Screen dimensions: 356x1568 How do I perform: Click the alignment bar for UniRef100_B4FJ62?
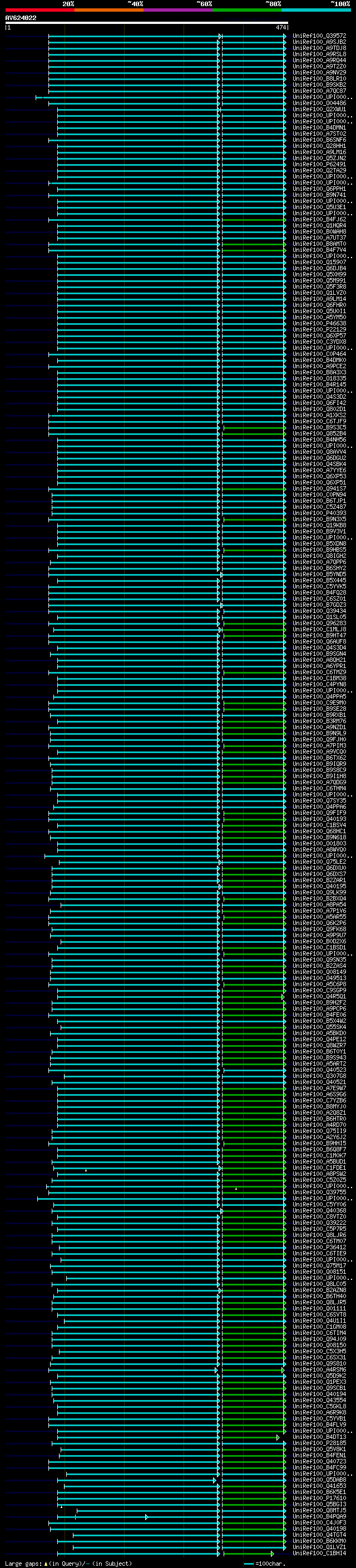(167, 220)
